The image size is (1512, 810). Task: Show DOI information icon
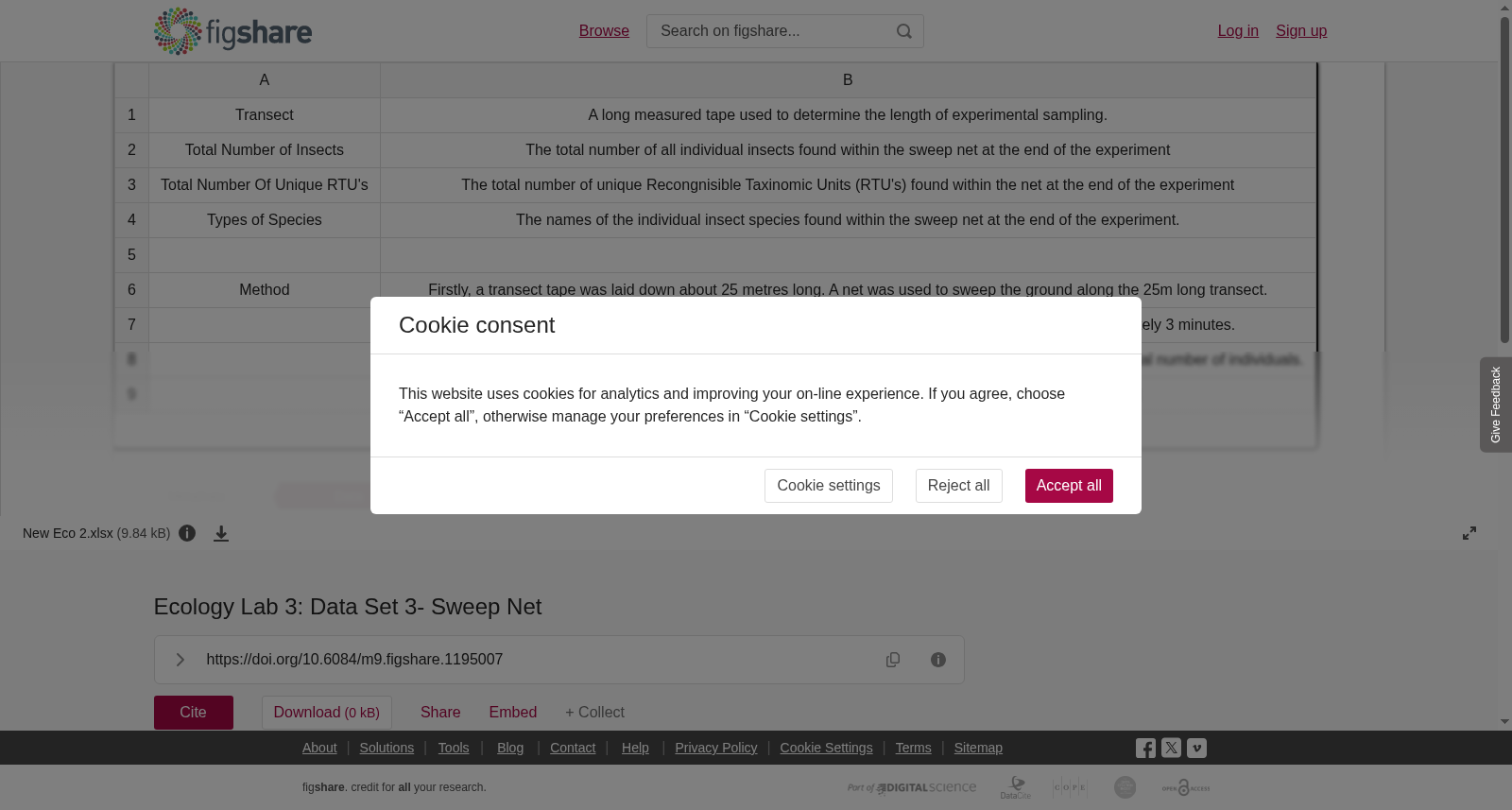point(938,660)
